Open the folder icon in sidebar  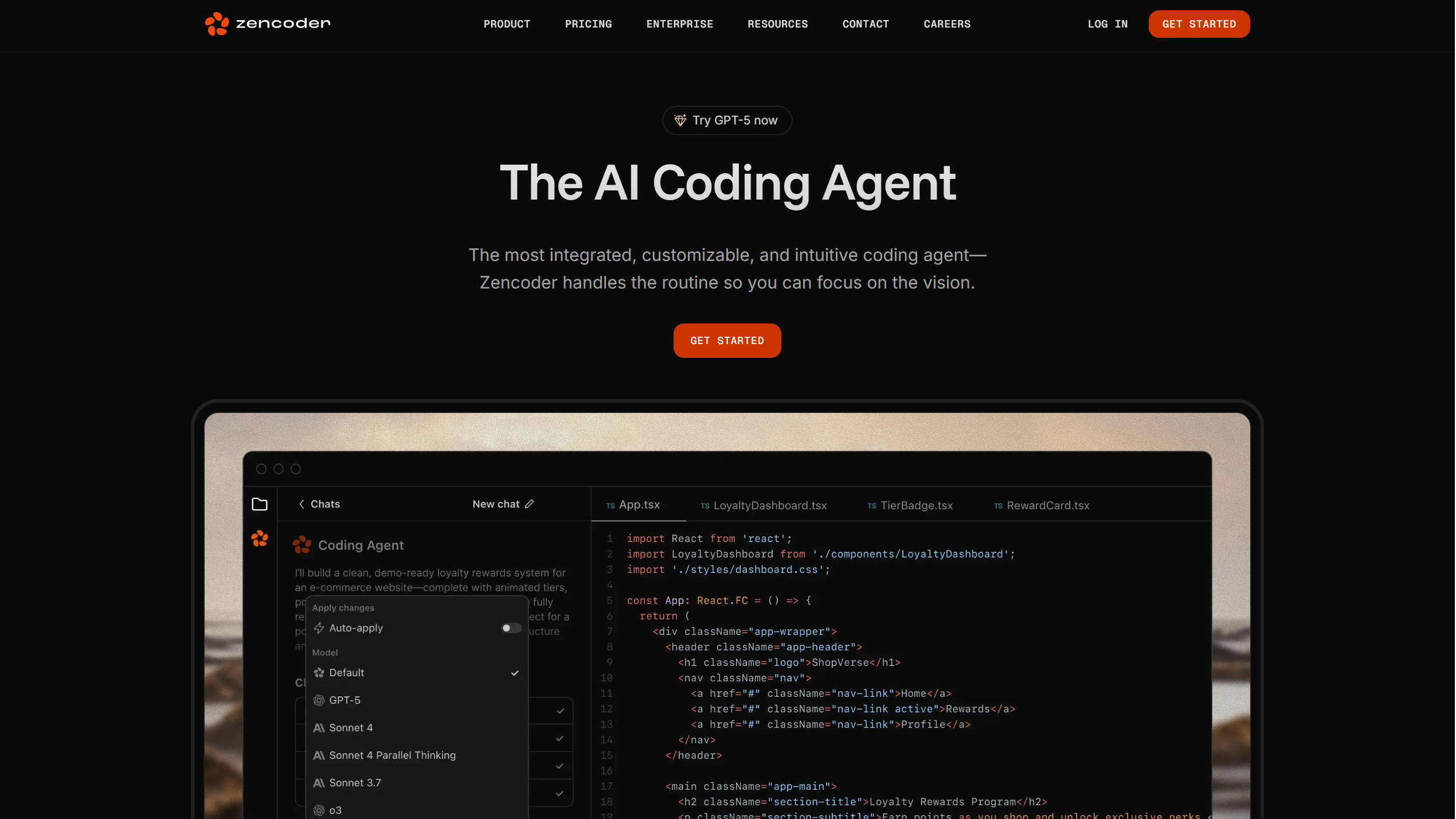click(260, 504)
